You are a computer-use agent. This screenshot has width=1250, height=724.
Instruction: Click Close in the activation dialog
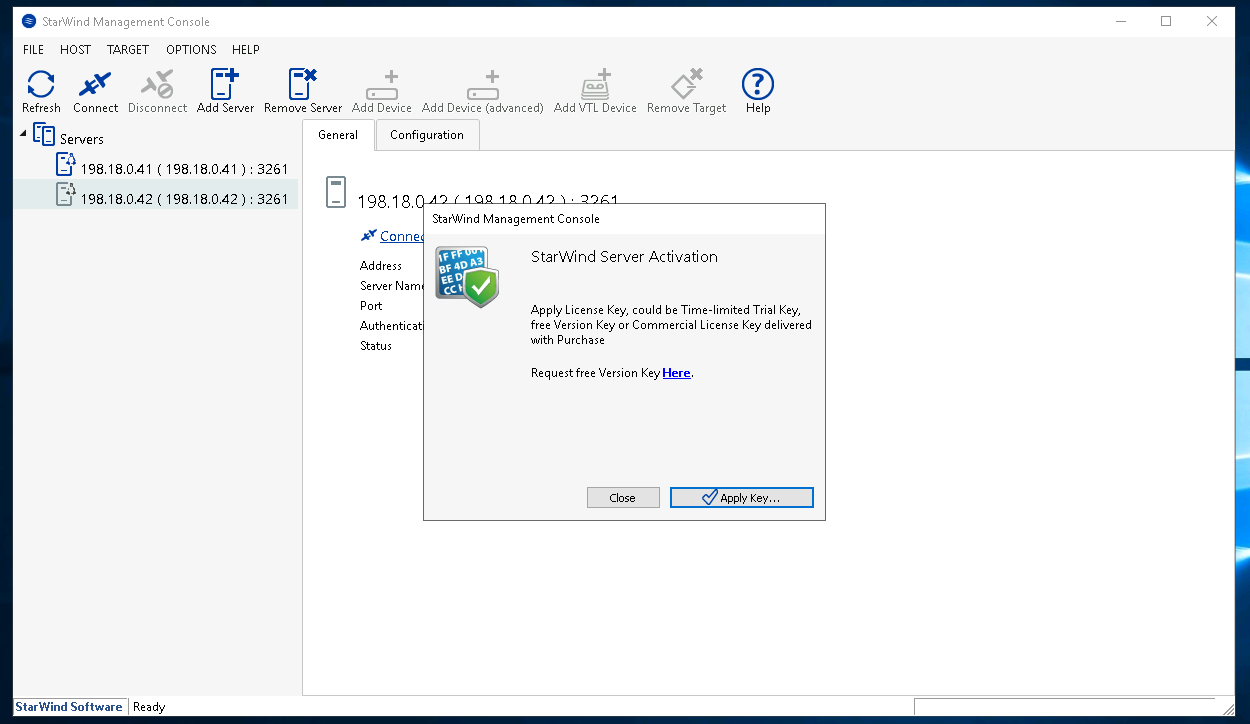click(623, 498)
